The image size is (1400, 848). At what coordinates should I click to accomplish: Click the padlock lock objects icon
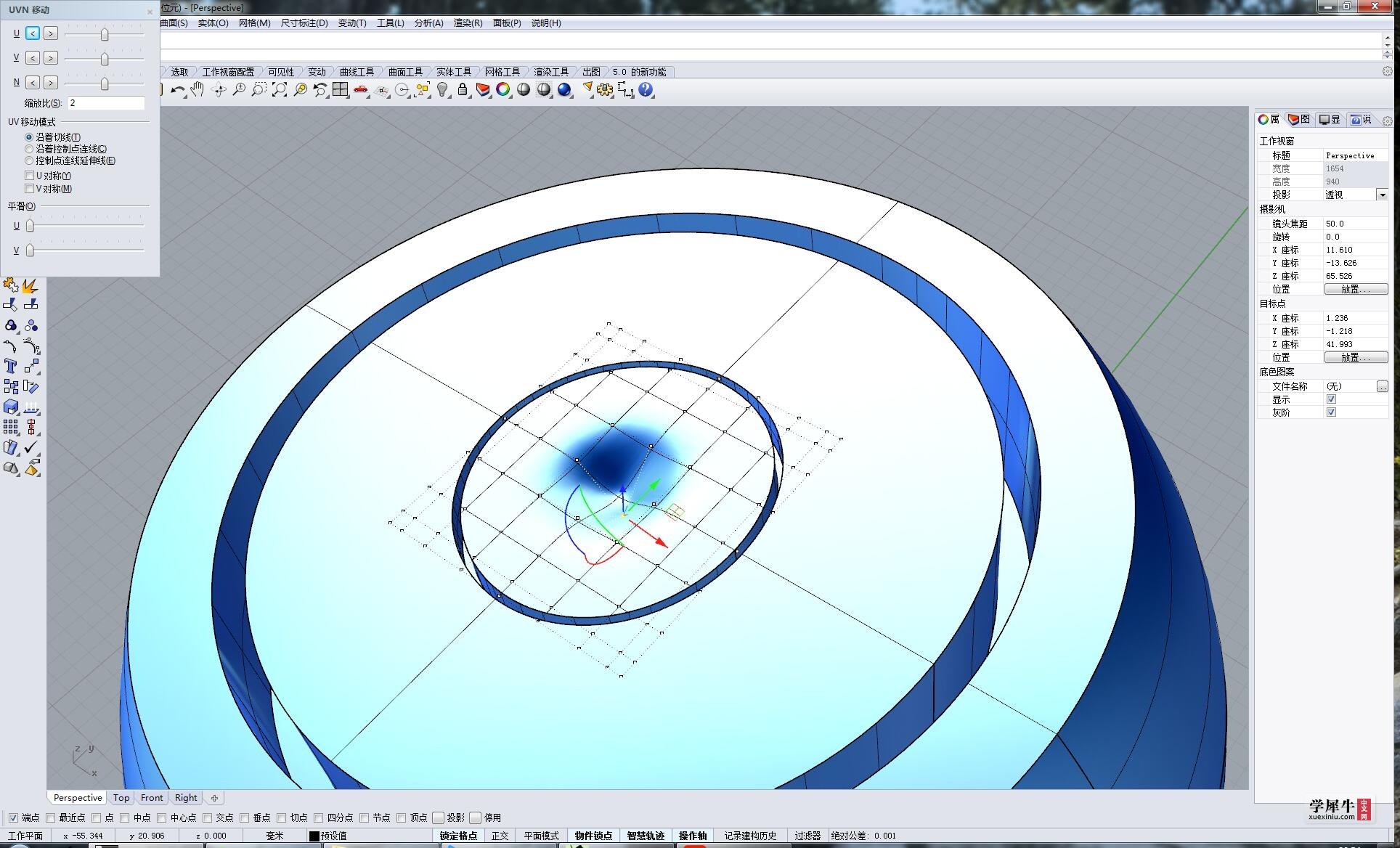coord(463,90)
